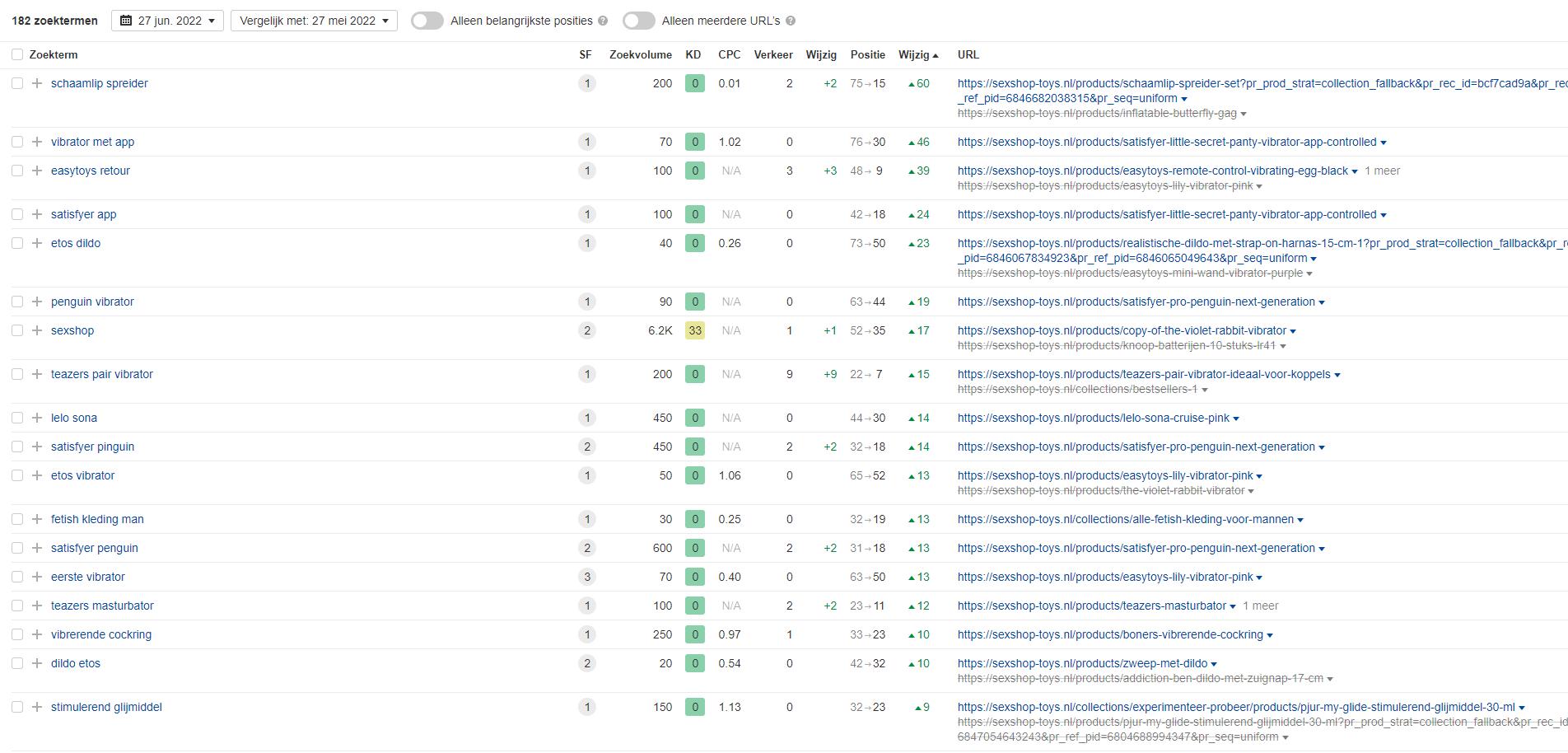
Task: Open the 27 jun. 2022 date picker
Action: (x=167, y=21)
